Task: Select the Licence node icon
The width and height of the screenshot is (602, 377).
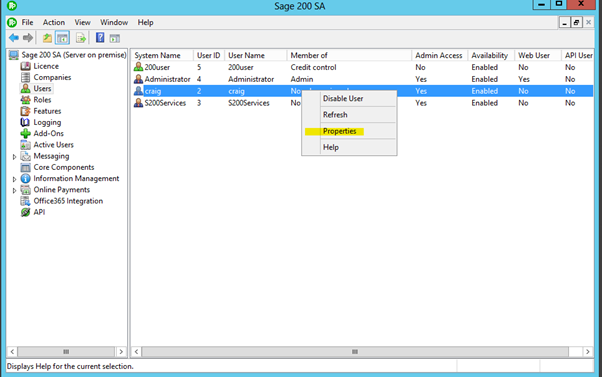Action: pyautogui.click(x=25, y=66)
